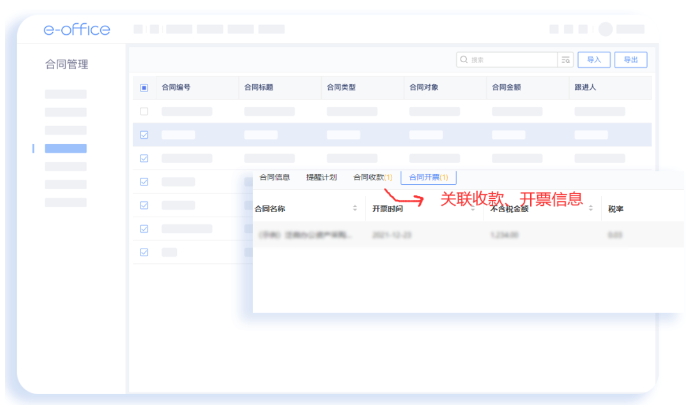The image size is (686, 408).
Task: Click the 导出 button
Action: [x=631, y=60]
